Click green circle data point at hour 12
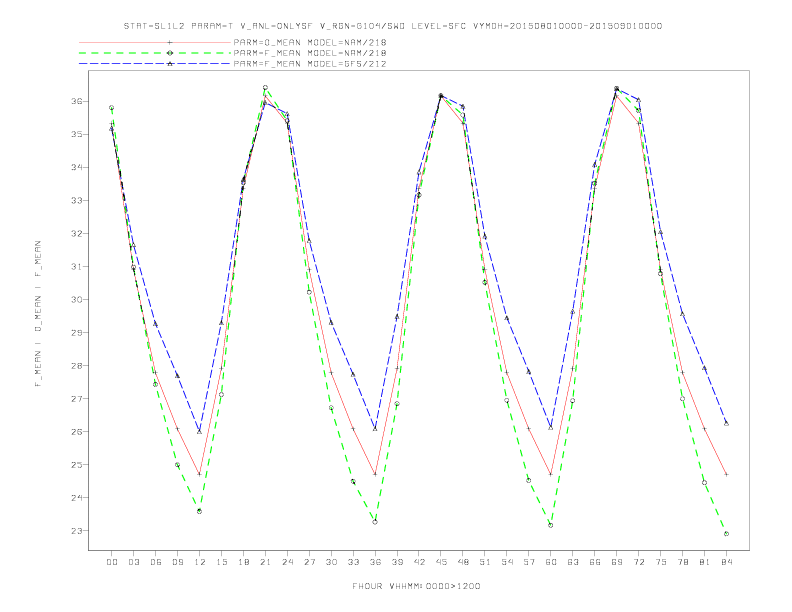Viewport: 792px width, 612px height. (200, 512)
